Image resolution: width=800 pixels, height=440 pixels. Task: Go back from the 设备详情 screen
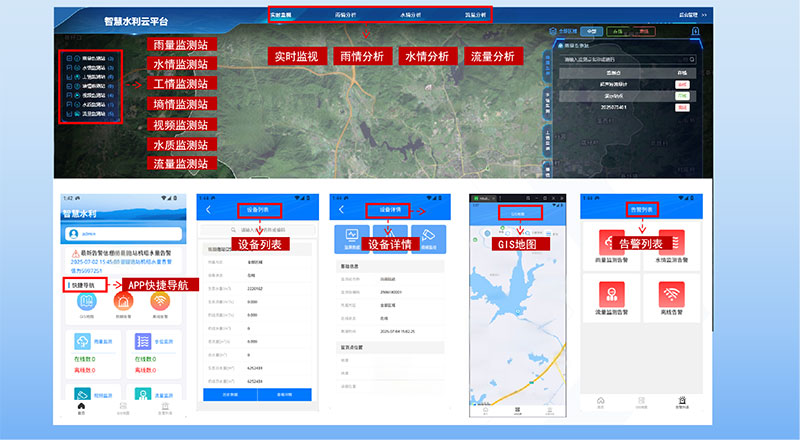pos(342,210)
